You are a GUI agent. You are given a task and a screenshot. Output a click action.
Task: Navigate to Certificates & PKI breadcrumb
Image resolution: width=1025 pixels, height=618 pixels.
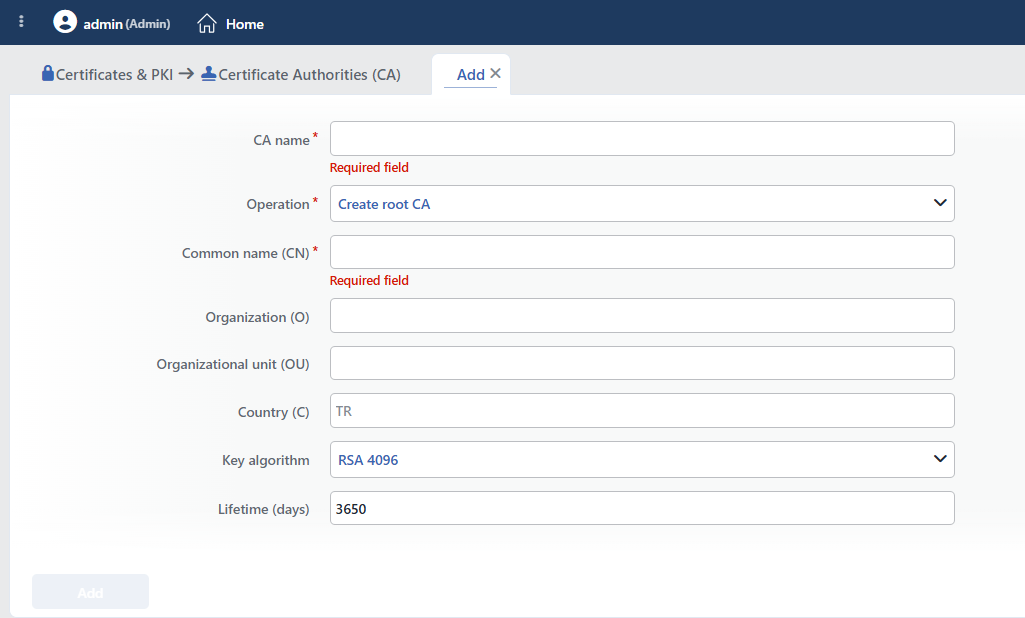[x=114, y=75]
